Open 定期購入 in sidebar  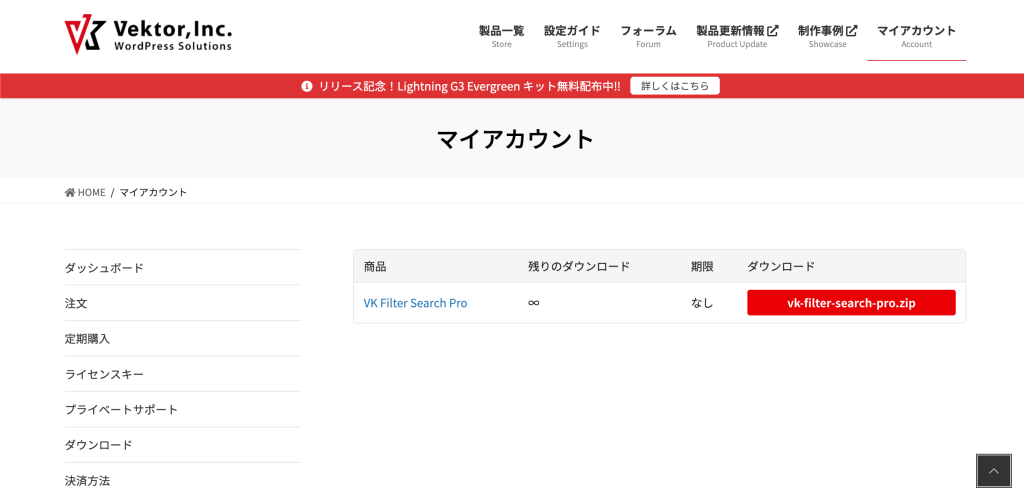tap(183, 339)
